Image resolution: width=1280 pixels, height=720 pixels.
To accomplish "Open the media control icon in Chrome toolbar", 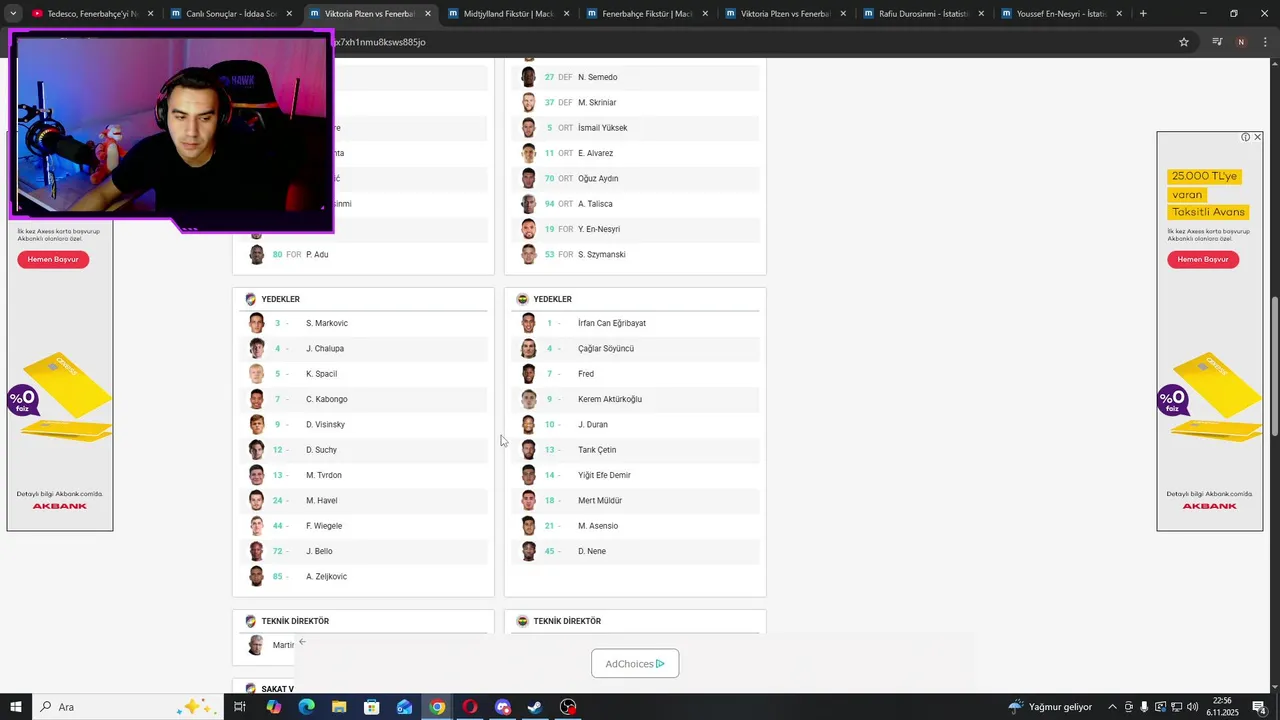I will [x=1217, y=42].
